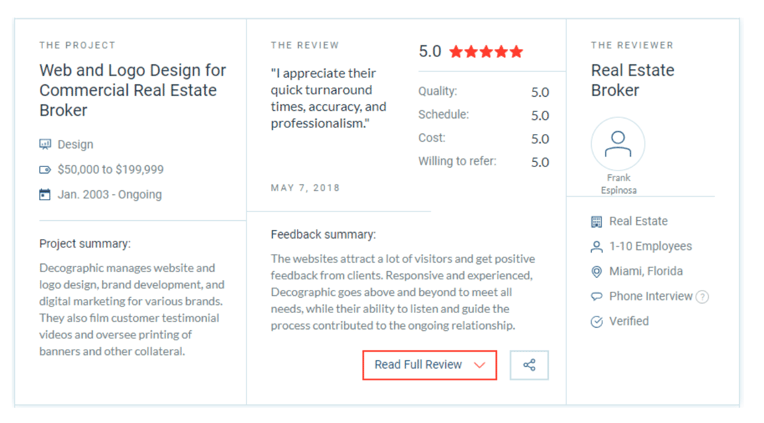This screenshot has width=764, height=423.
Task: Open the Phone Interview help question mark
Action: [x=702, y=297]
